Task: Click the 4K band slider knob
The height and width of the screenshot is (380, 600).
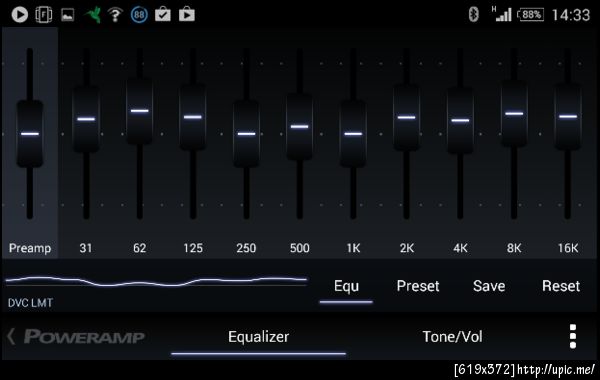Action: click(x=460, y=121)
